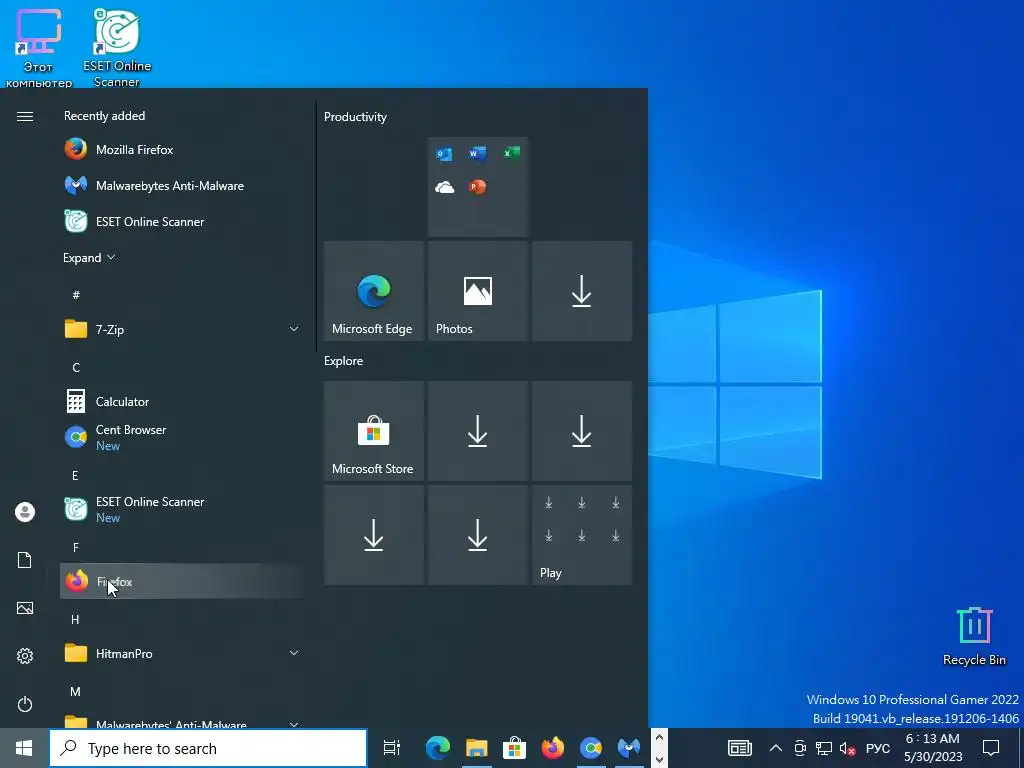Open Settings gear in Start sidebar
Screen dimensions: 1024x768
25,656
